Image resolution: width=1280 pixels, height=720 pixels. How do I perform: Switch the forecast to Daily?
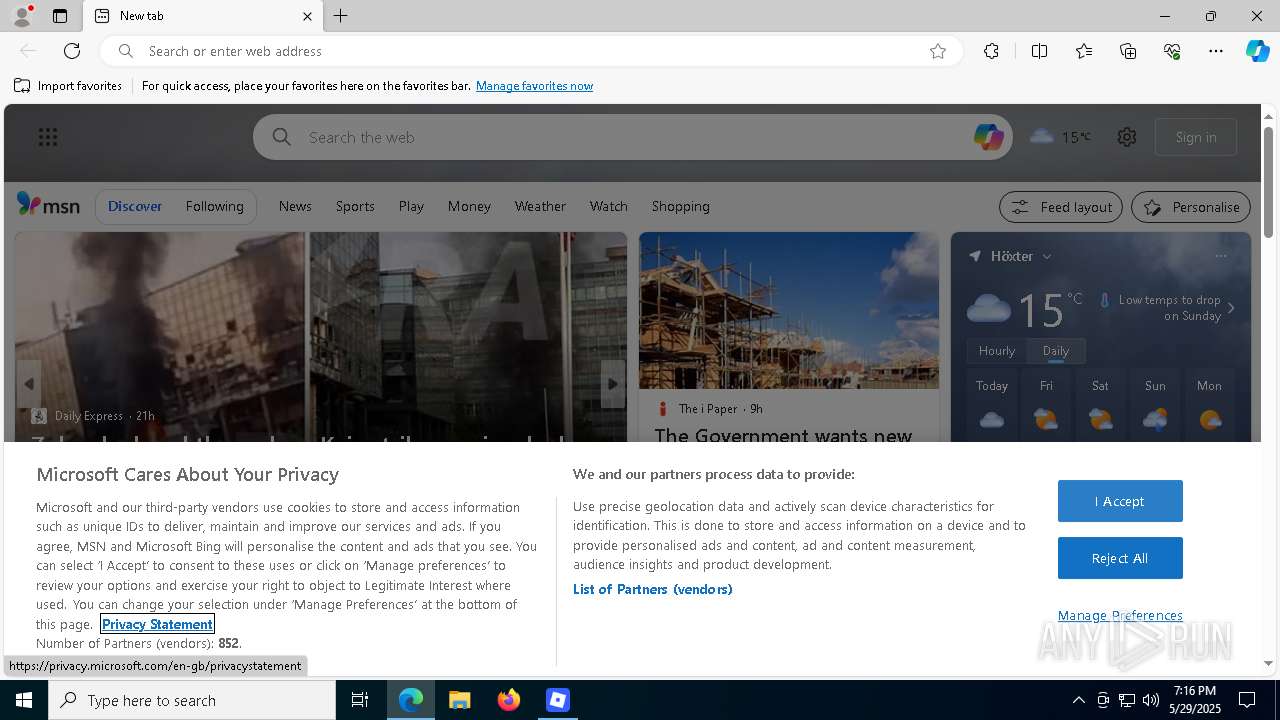coord(1056,351)
